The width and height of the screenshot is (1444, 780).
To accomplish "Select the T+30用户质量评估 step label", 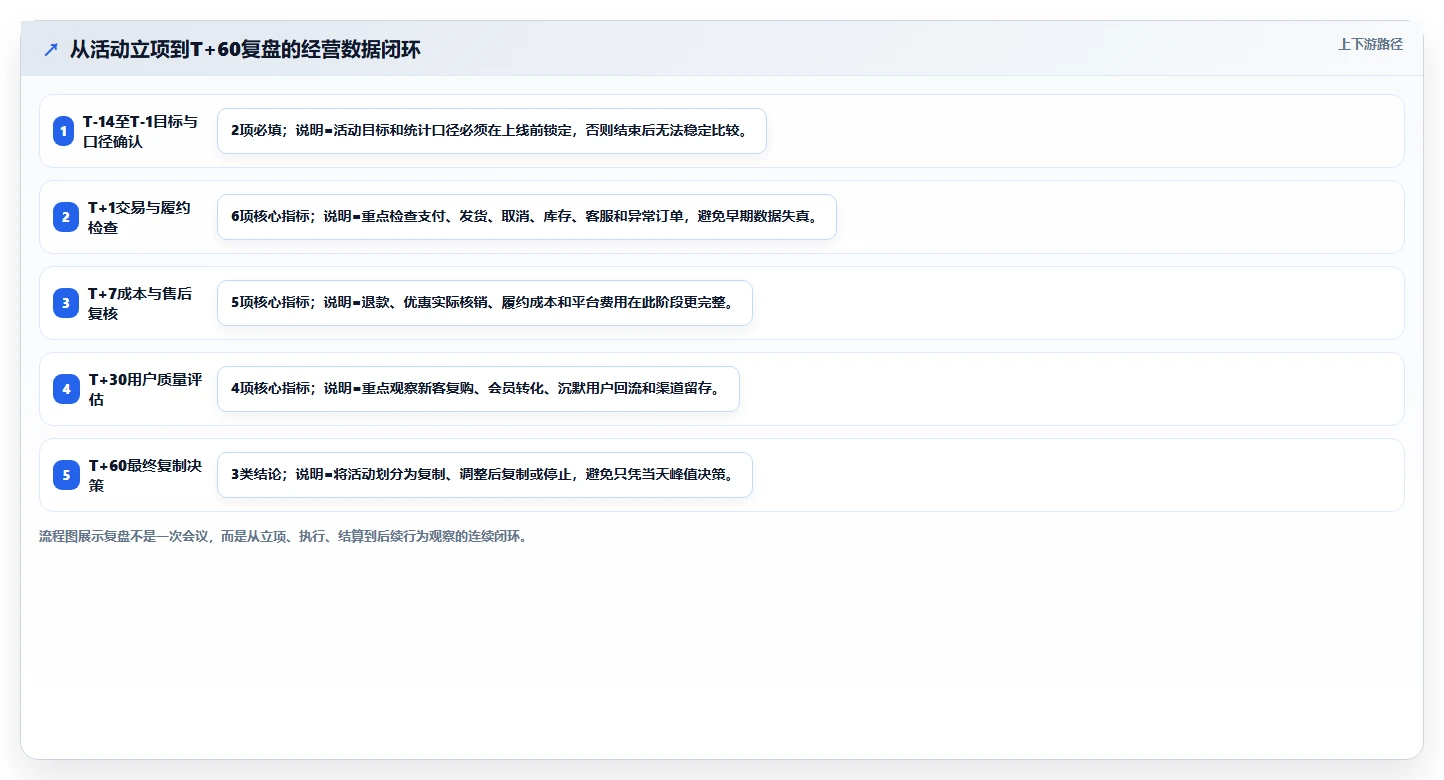I will pyautogui.click(x=146, y=389).
